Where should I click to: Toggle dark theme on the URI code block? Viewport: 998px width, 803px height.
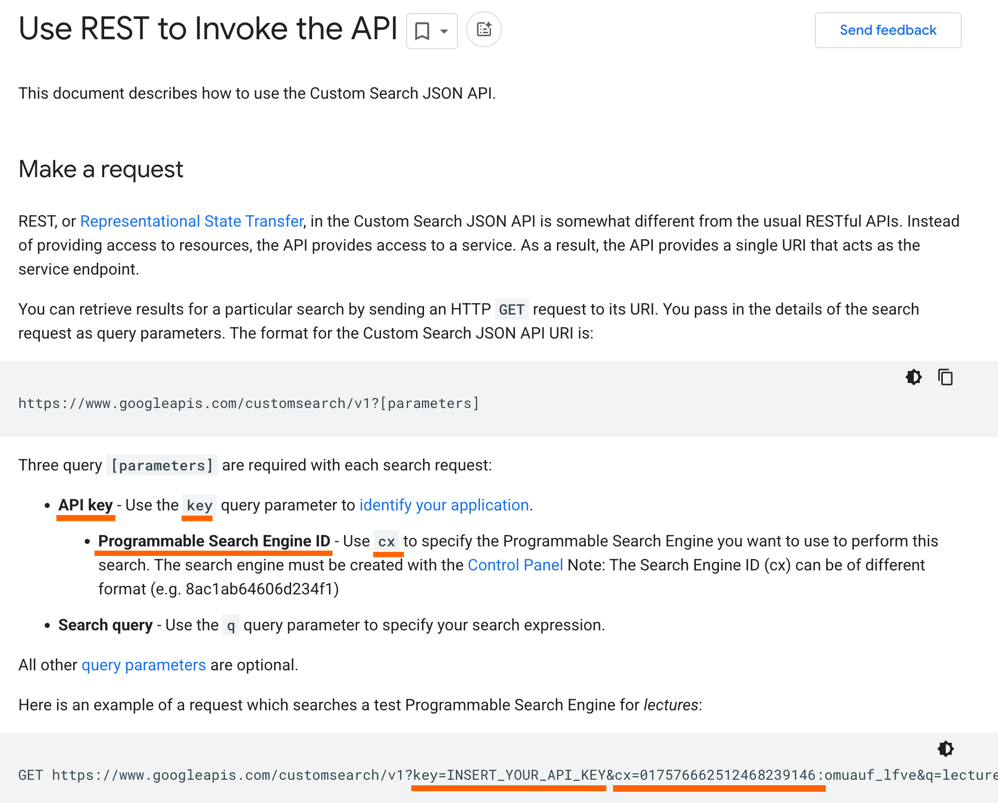tap(913, 377)
